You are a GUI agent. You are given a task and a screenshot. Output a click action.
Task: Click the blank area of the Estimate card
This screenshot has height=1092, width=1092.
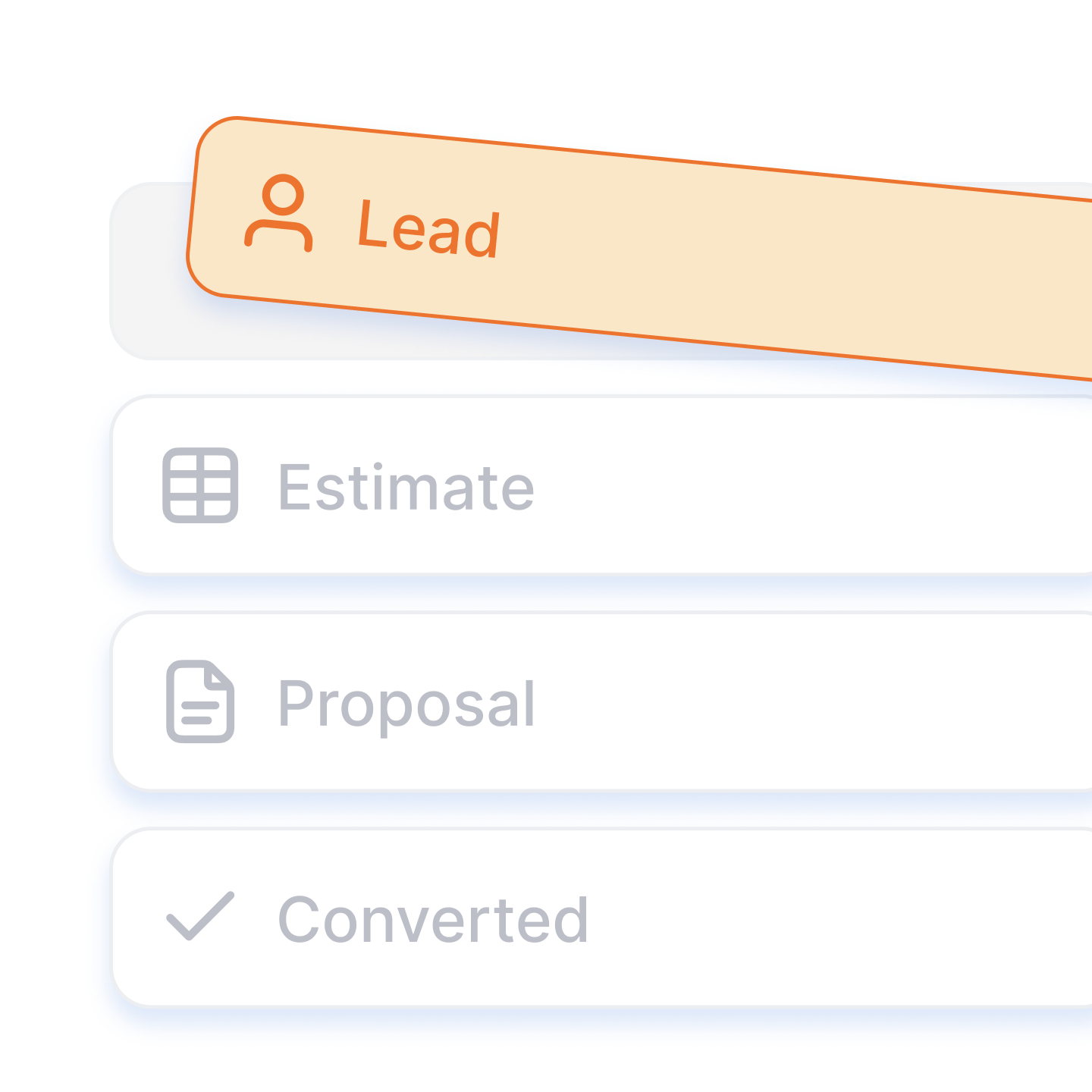796,485
